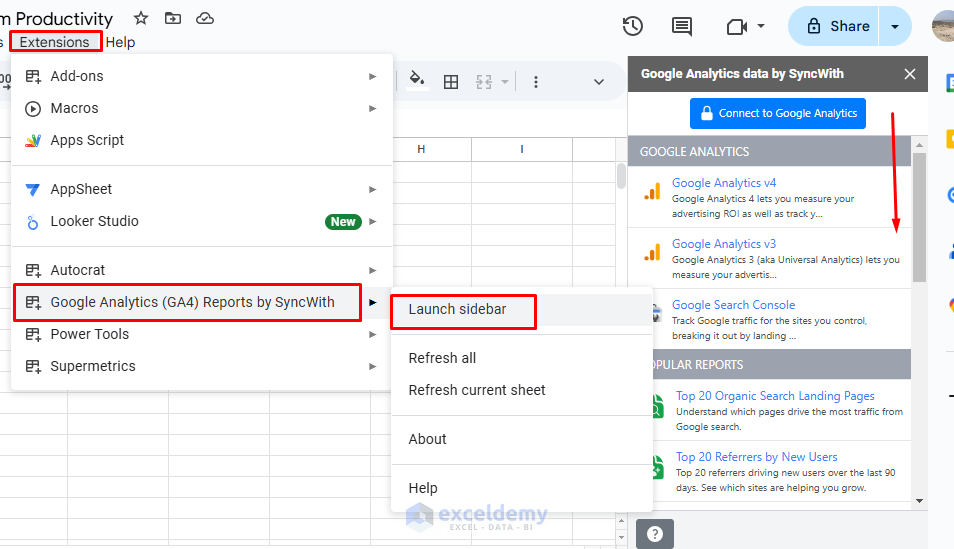Click the New badge next to Looker Studio
The width and height of the screenshot is (954, 549).
(x=343, y=222)
